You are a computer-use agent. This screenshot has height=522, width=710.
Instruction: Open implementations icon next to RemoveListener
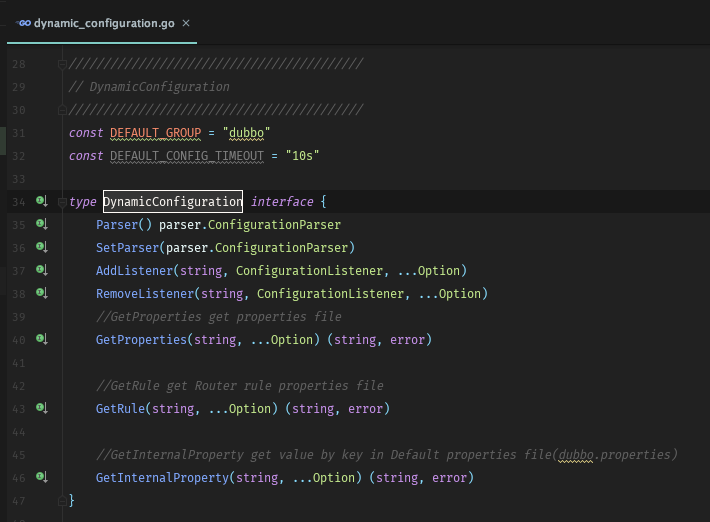click(42, 293)
